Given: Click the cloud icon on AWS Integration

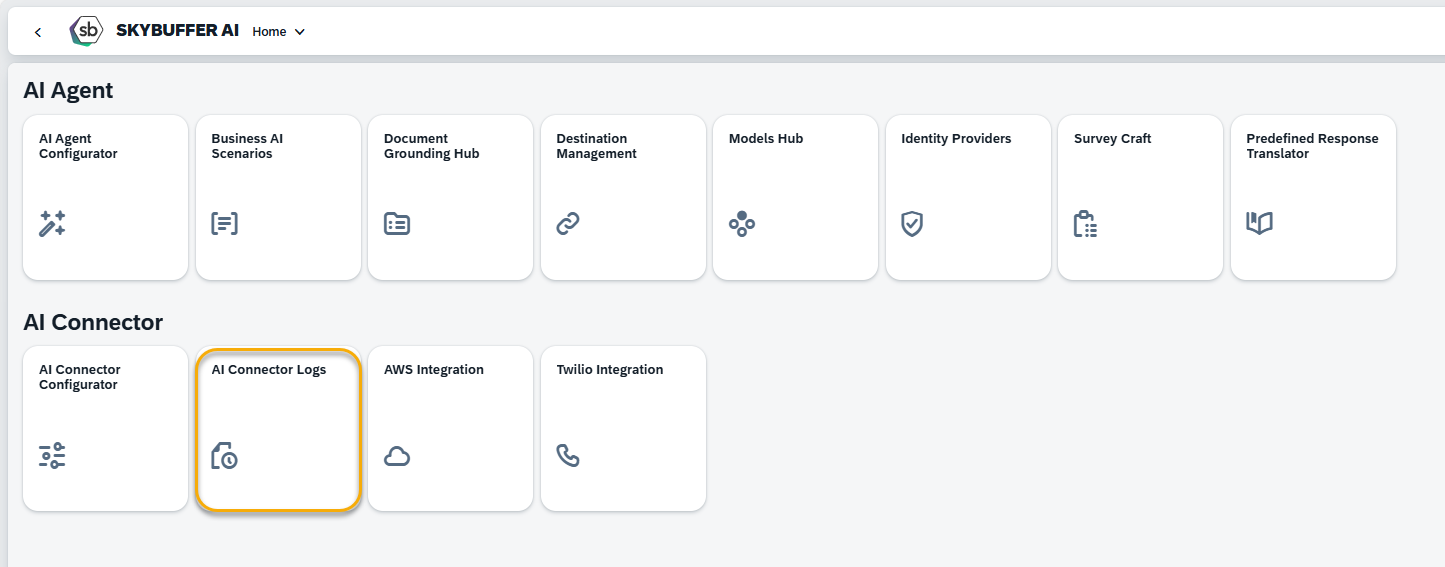Looking at the screenshot, I should (397, 457).
